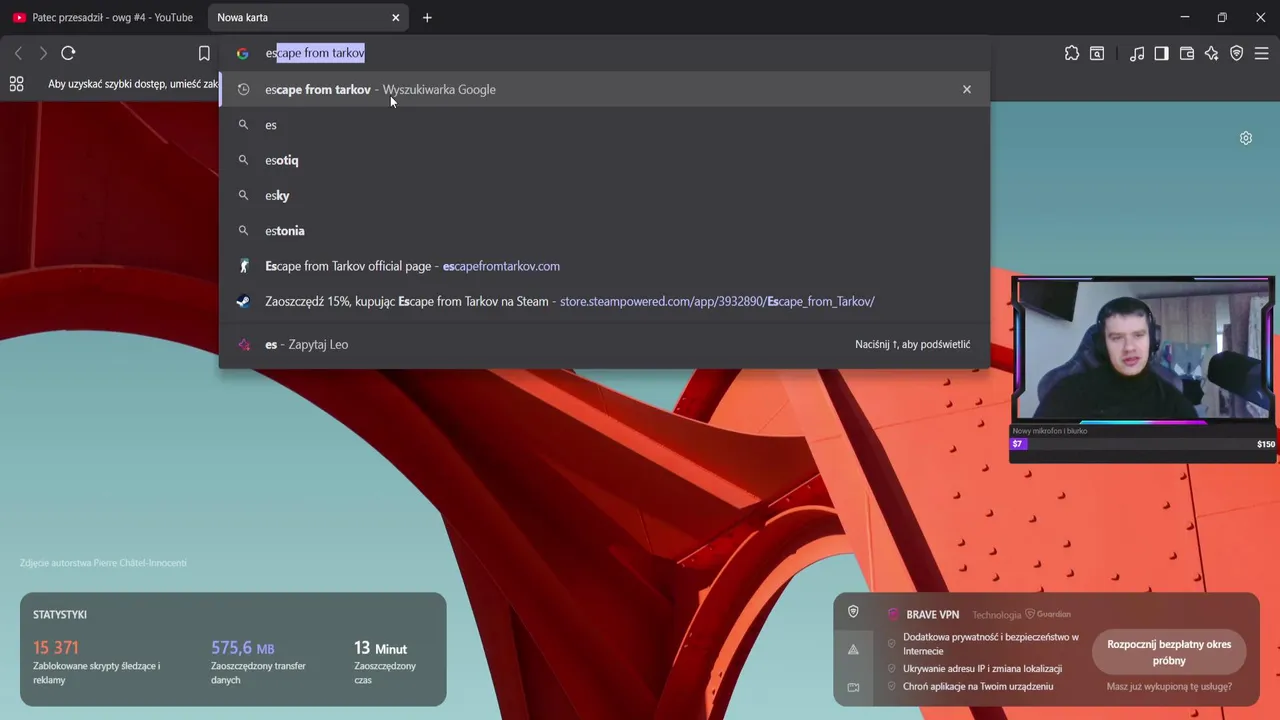This screenshot has height=720, width=1280.
Task: Open the Extensions puzzle icon
Action: tap(1072, 53)
